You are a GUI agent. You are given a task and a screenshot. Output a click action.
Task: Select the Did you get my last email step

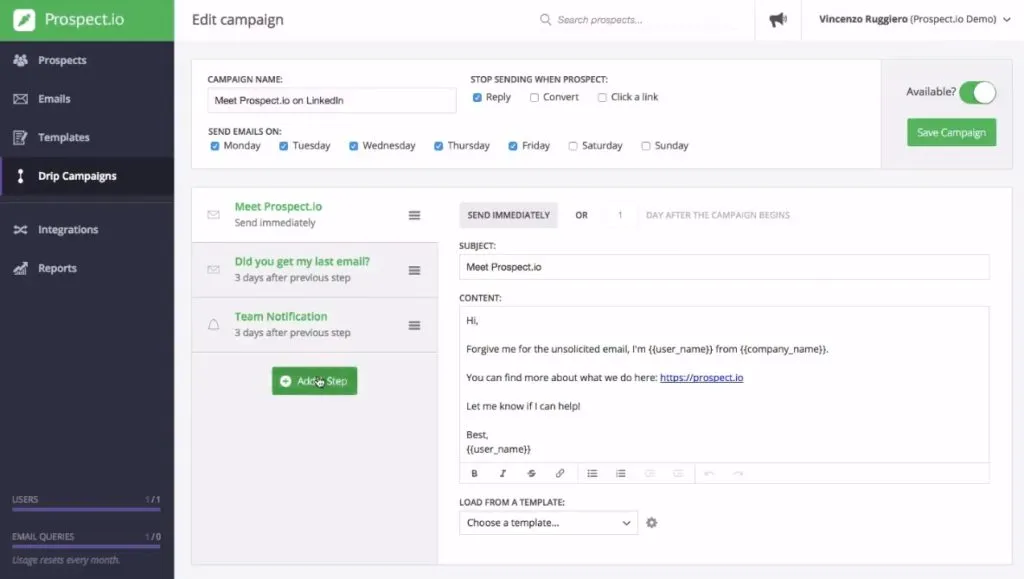[x=315, y=270]
